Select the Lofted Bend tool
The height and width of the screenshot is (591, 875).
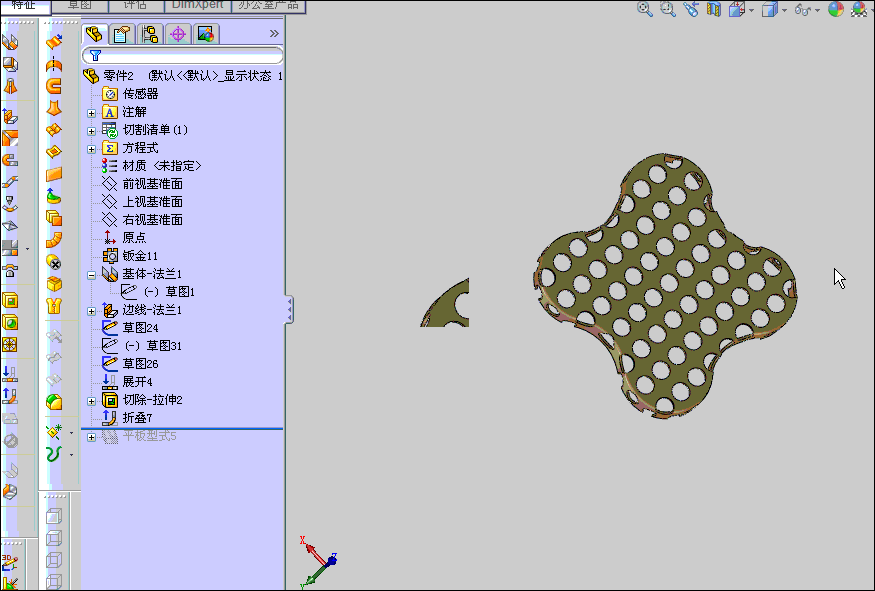pos(10,86)
